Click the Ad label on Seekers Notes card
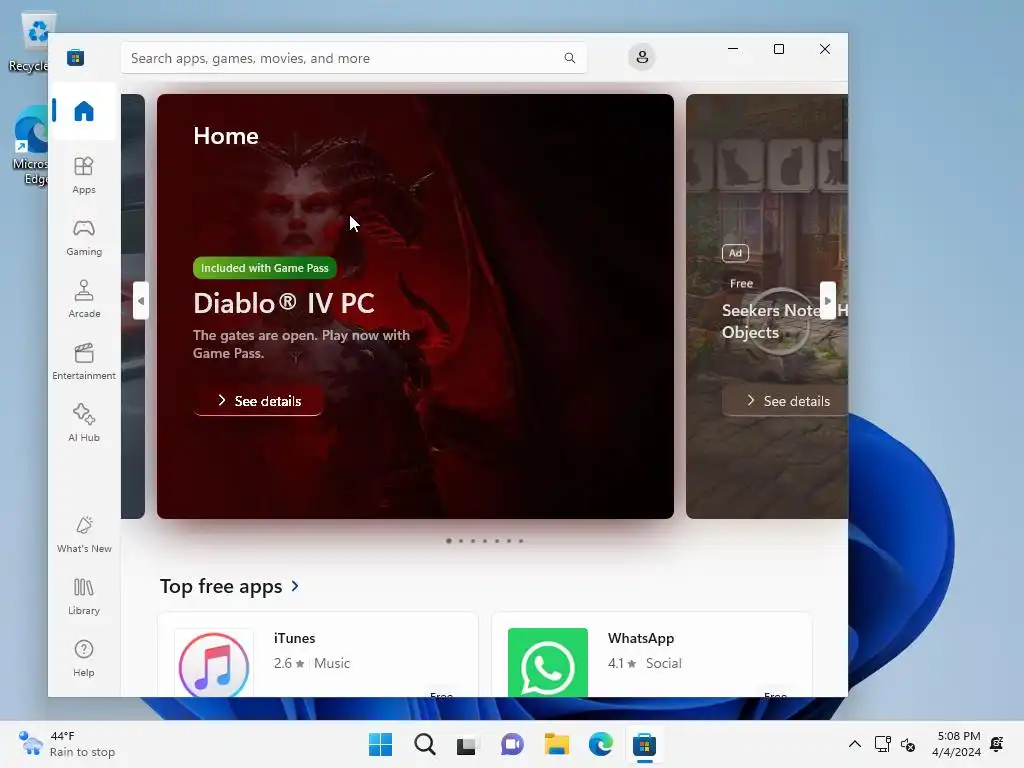 [x=735, y=253]
